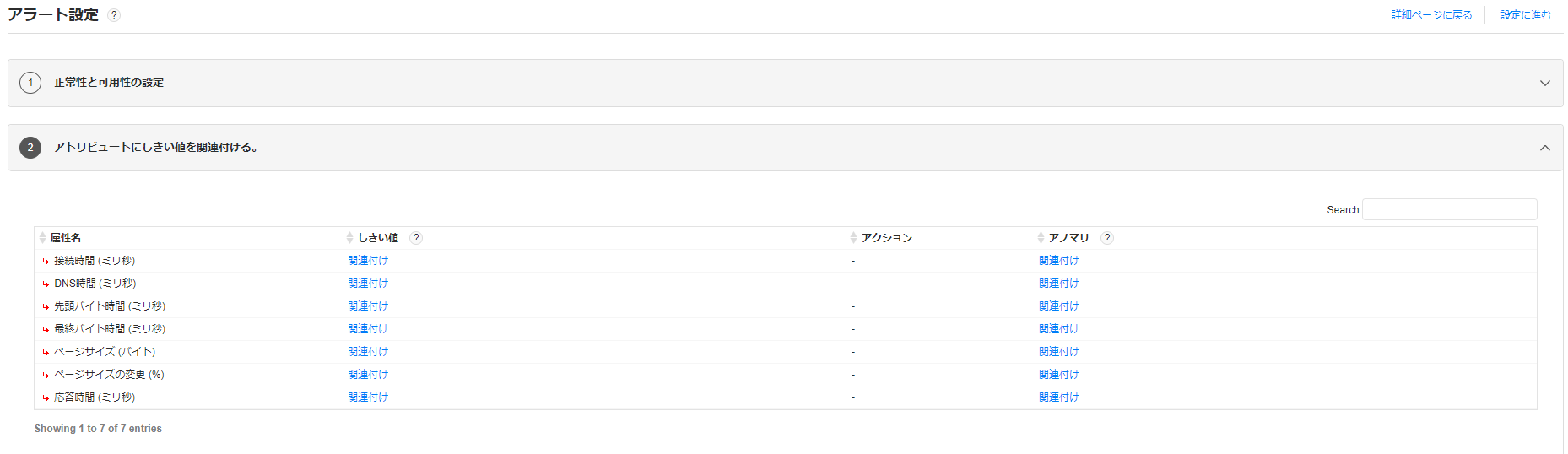Click 正常性と可用性の設定 section title
This screenshot has width=1568, height=454.
109,83
